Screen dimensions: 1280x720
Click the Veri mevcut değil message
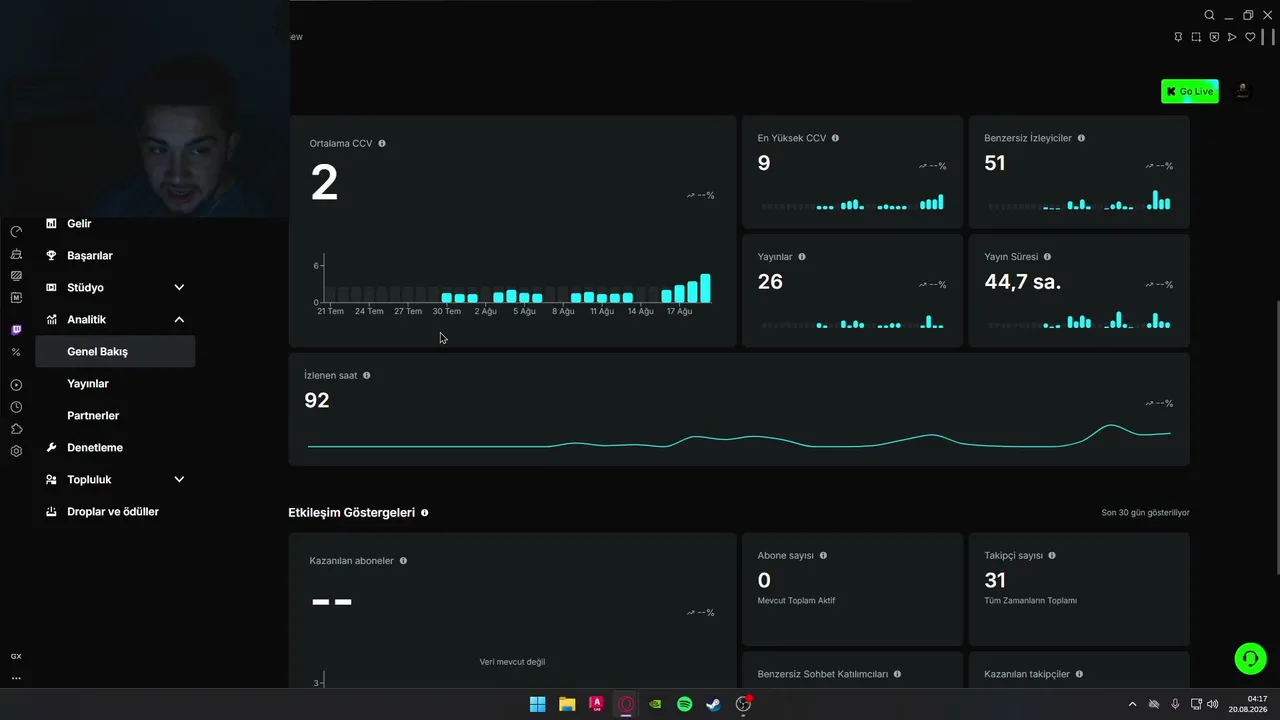[512, 662]
